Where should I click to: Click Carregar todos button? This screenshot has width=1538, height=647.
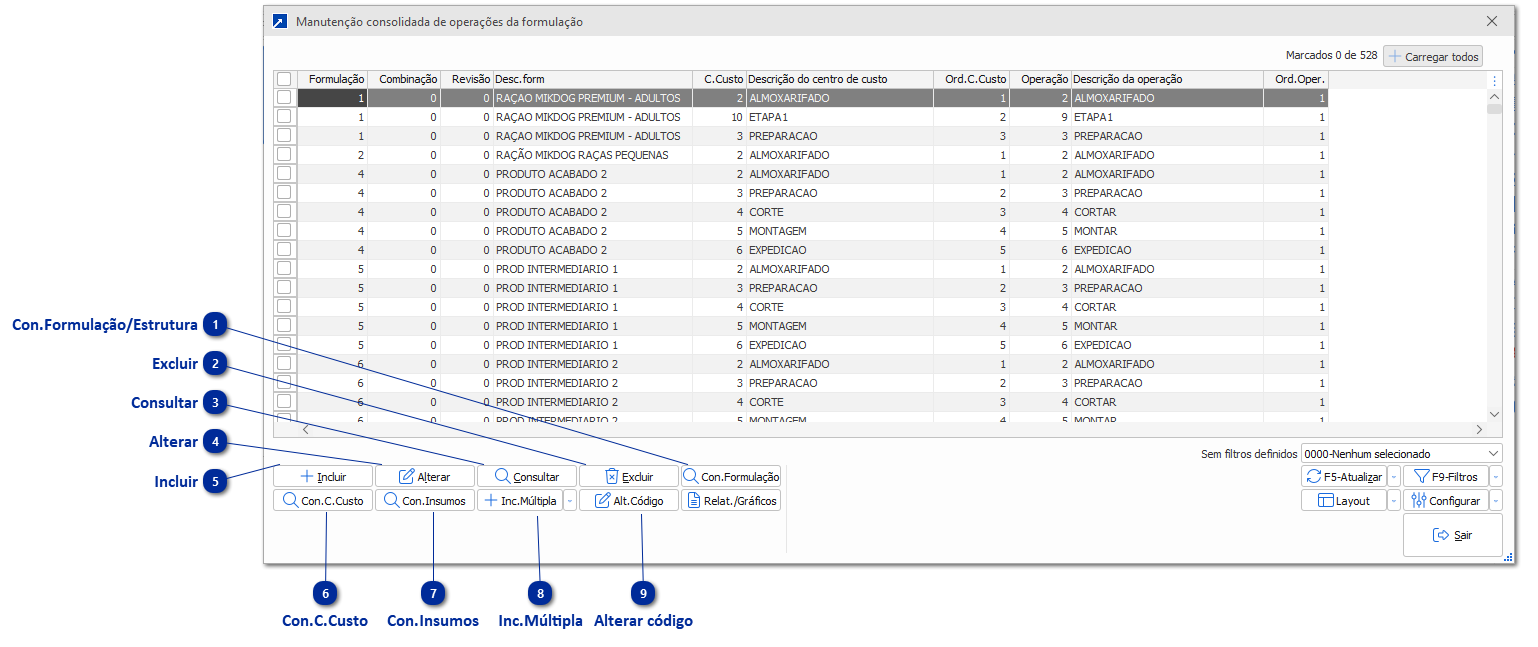(x=1432, y=57)
